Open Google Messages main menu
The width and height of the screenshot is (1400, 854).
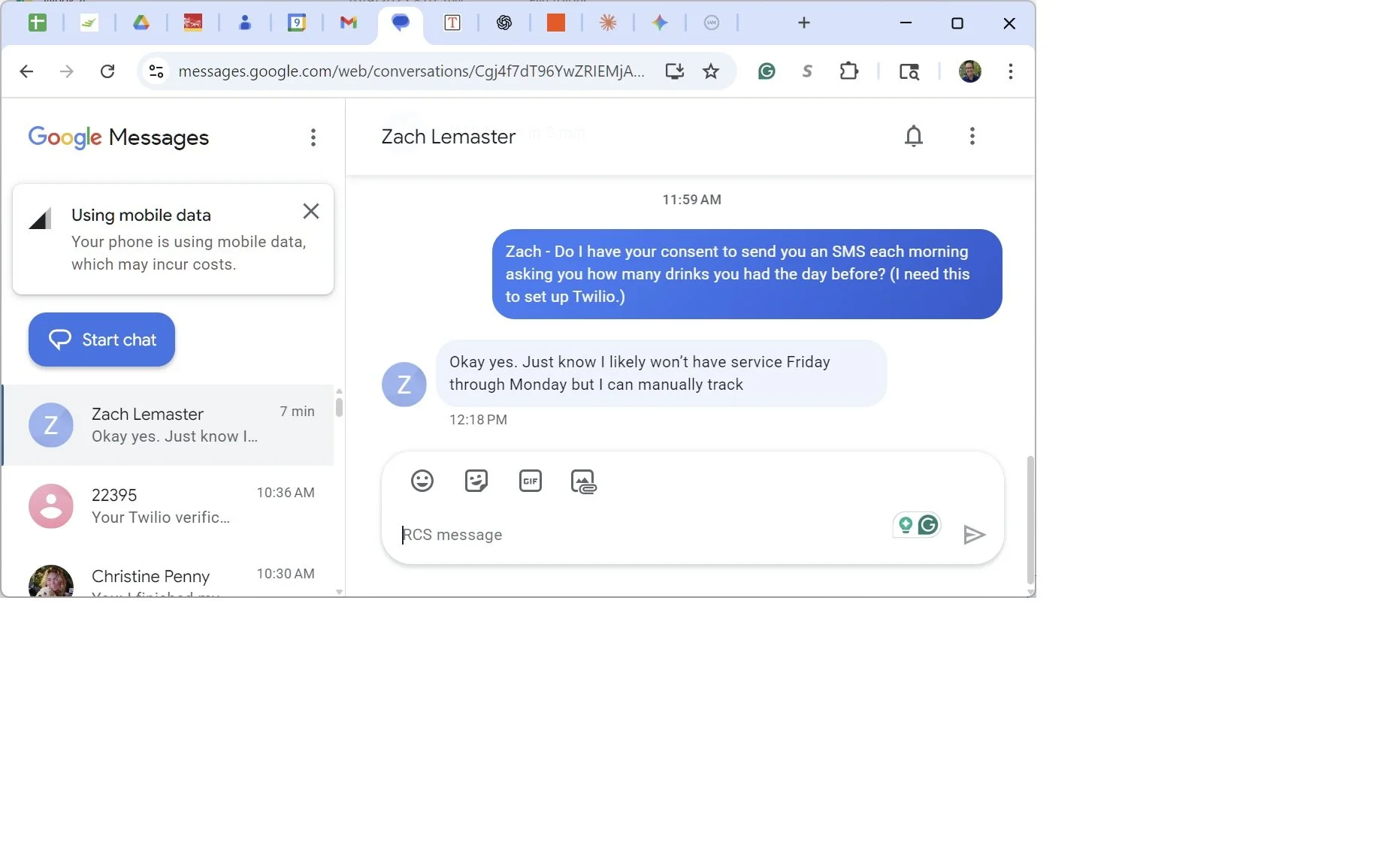(313, 137)
